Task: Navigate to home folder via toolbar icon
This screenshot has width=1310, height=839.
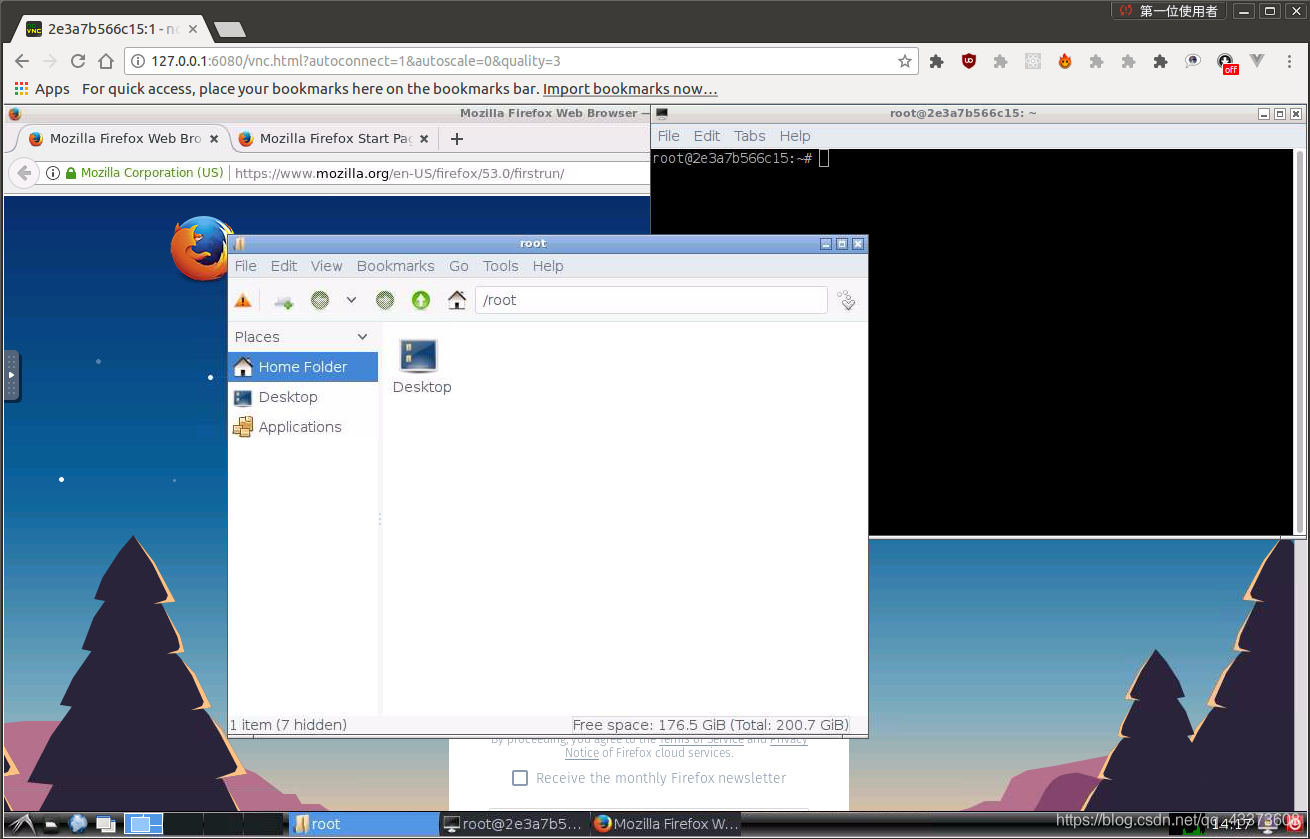Action: pyautogui.click(x=457, y=299)
